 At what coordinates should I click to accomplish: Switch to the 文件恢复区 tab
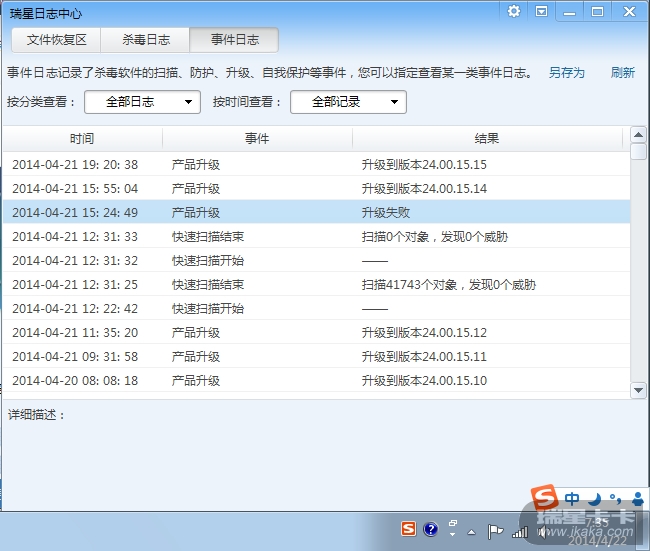56,40
